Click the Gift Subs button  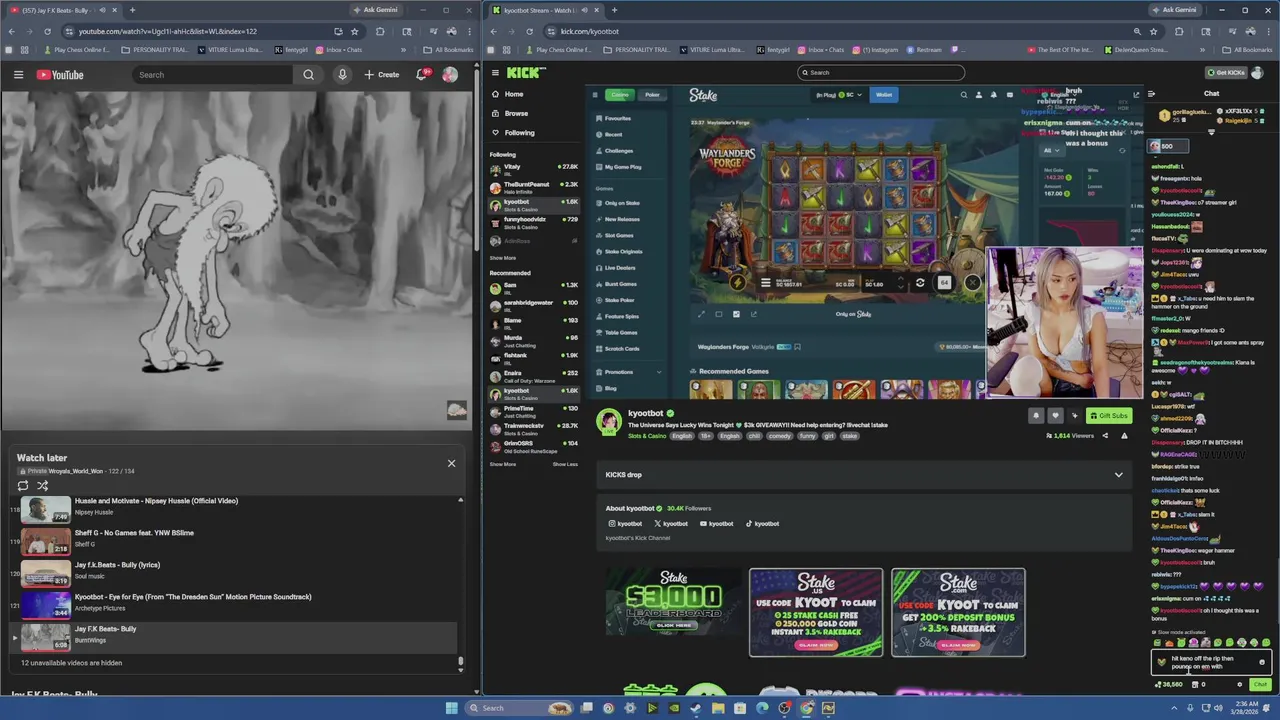1109,416
